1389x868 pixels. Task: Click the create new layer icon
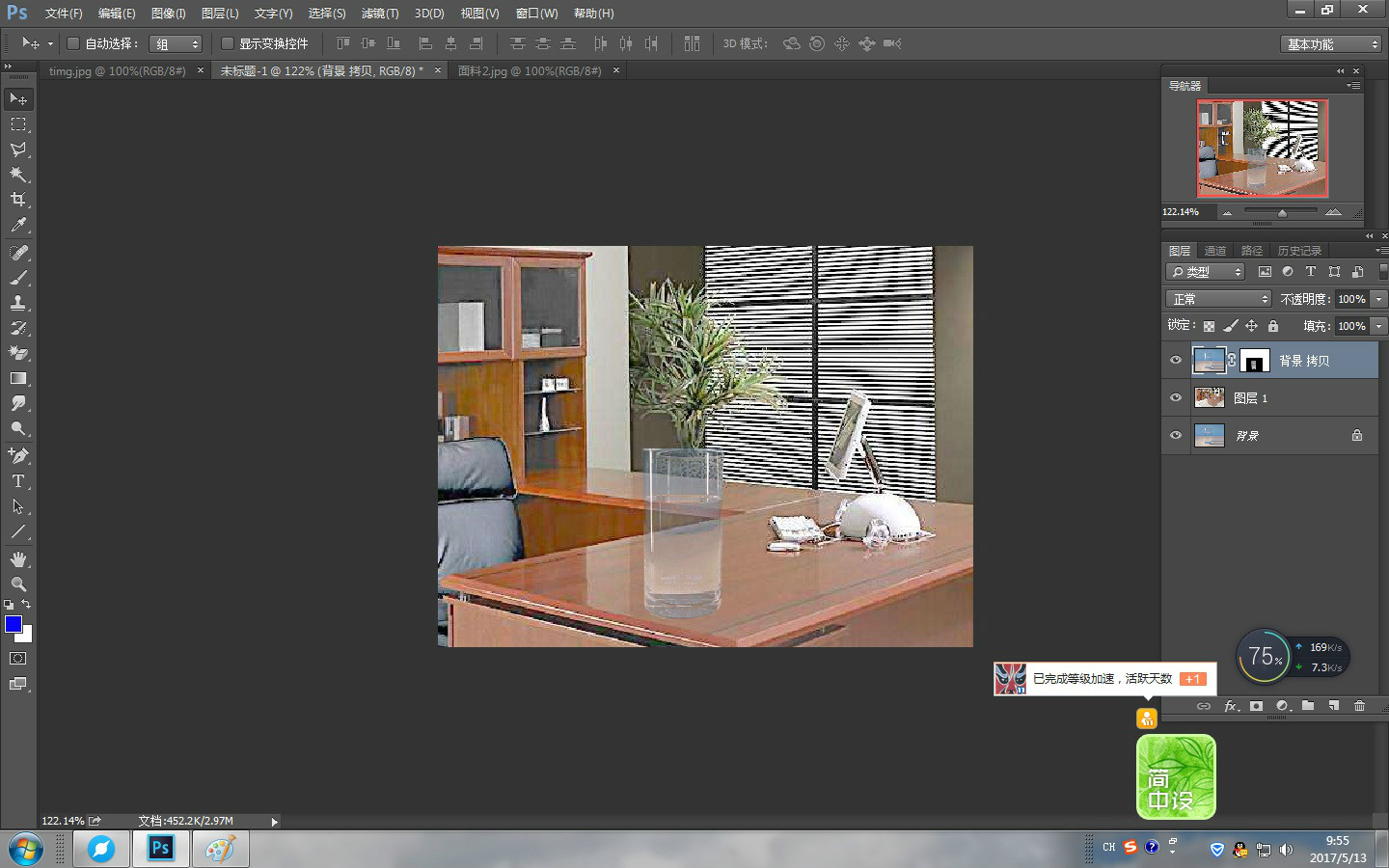point(1334,706)
